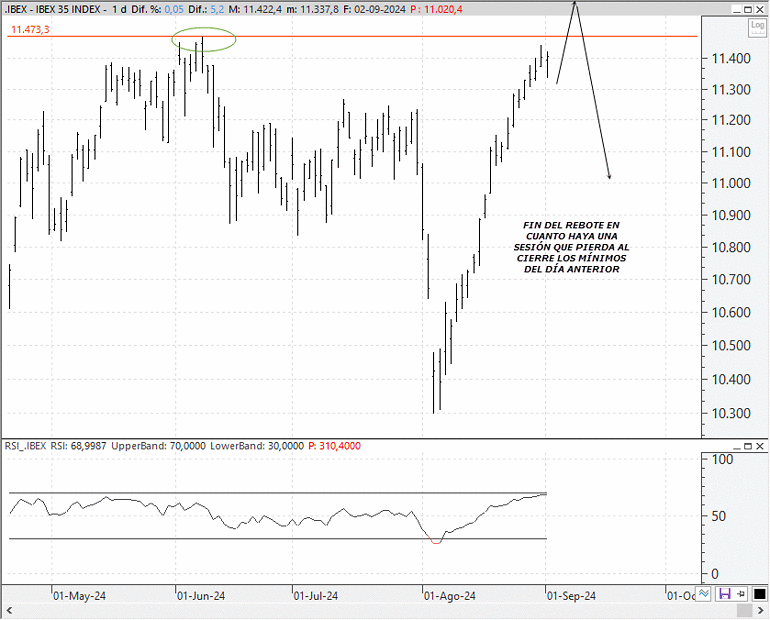The height and width of the screenshot is (620, 770).
Task: Click the 'M: 11.422,4' high value
Action: tap(255, 9)
